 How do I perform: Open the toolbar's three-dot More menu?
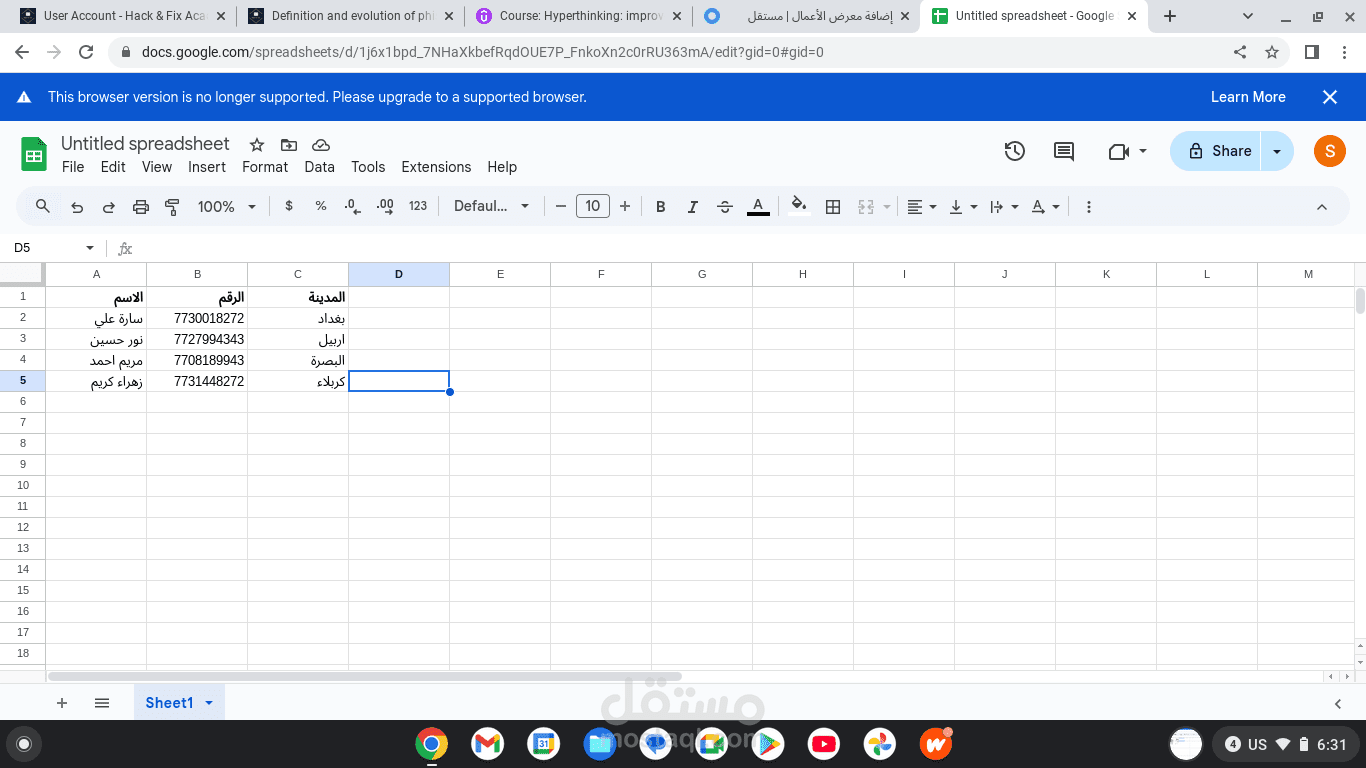(x=1089, y=206)
